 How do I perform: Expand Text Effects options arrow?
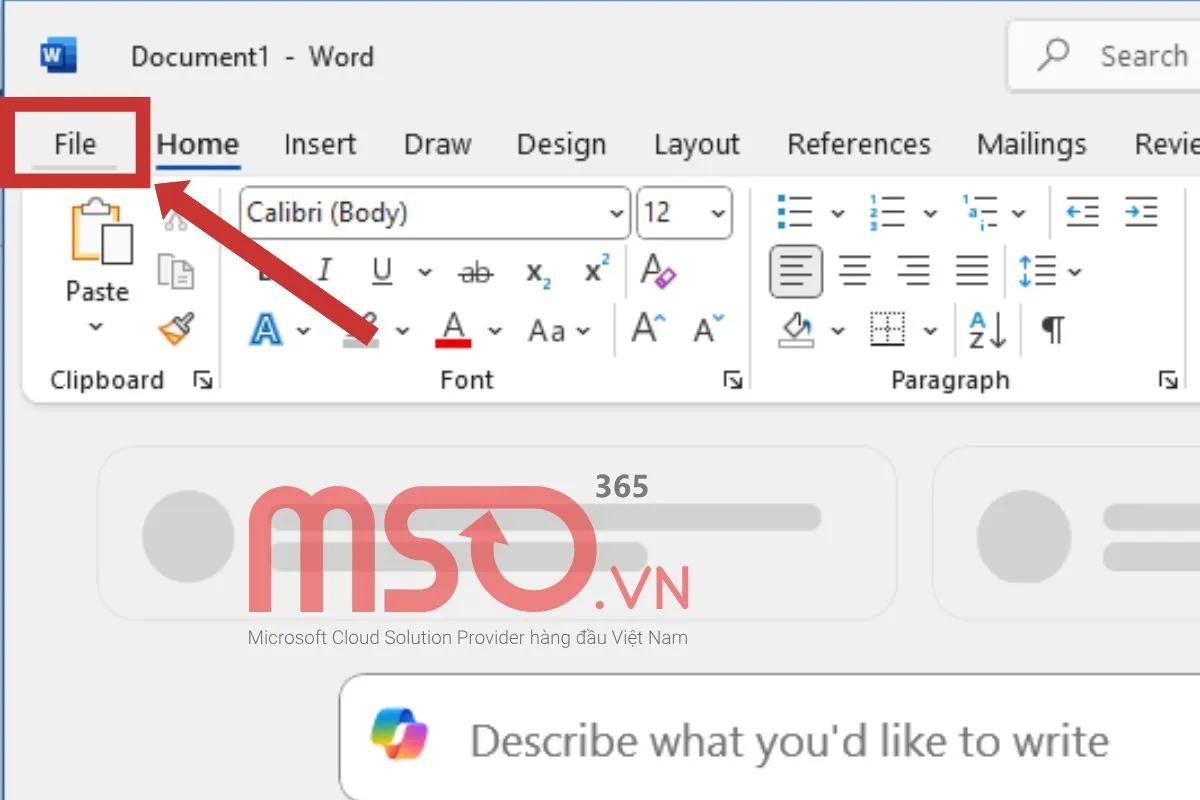[304, 331]
